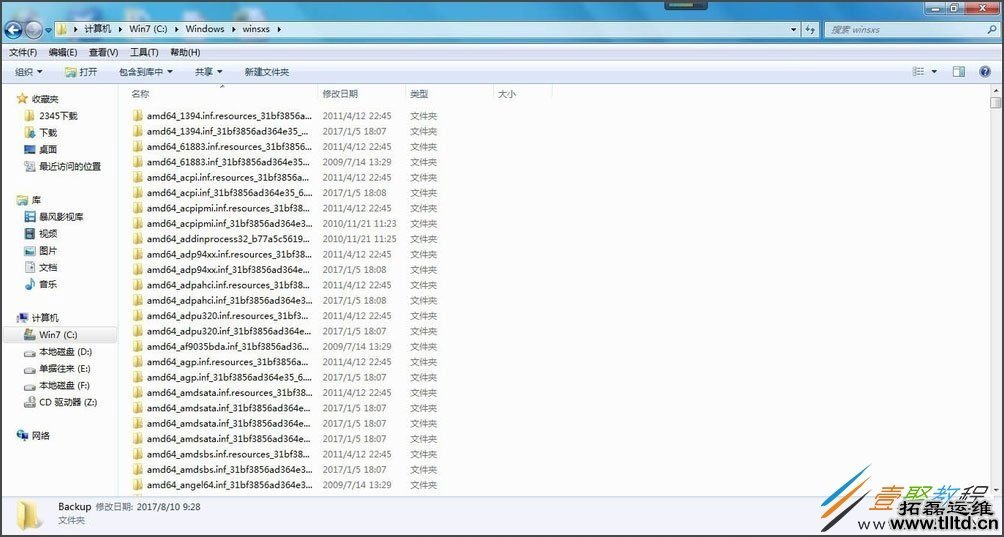Screen dimensions: 1004x537
Task: Select 单据往来 (E:) drive
Action: click(65, 369)
